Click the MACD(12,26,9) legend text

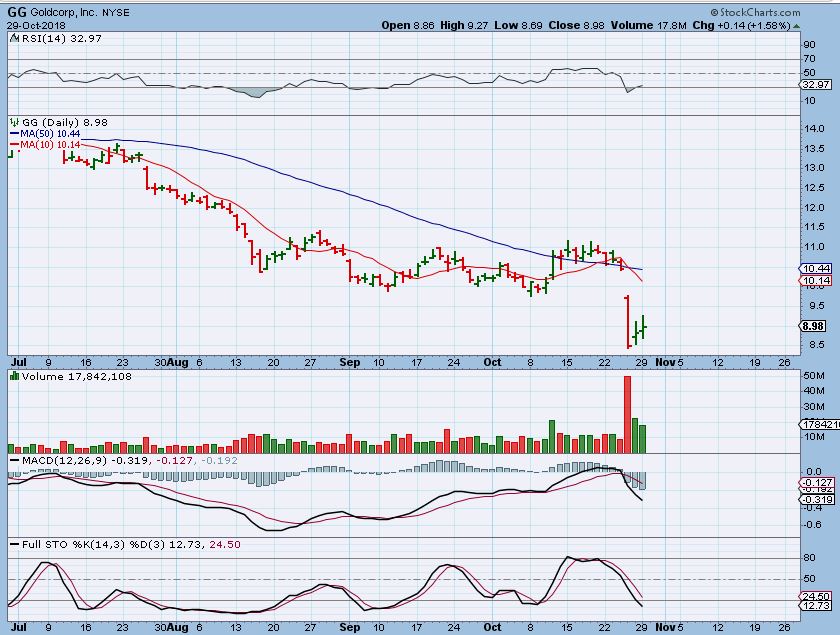(x=64, y=461)
